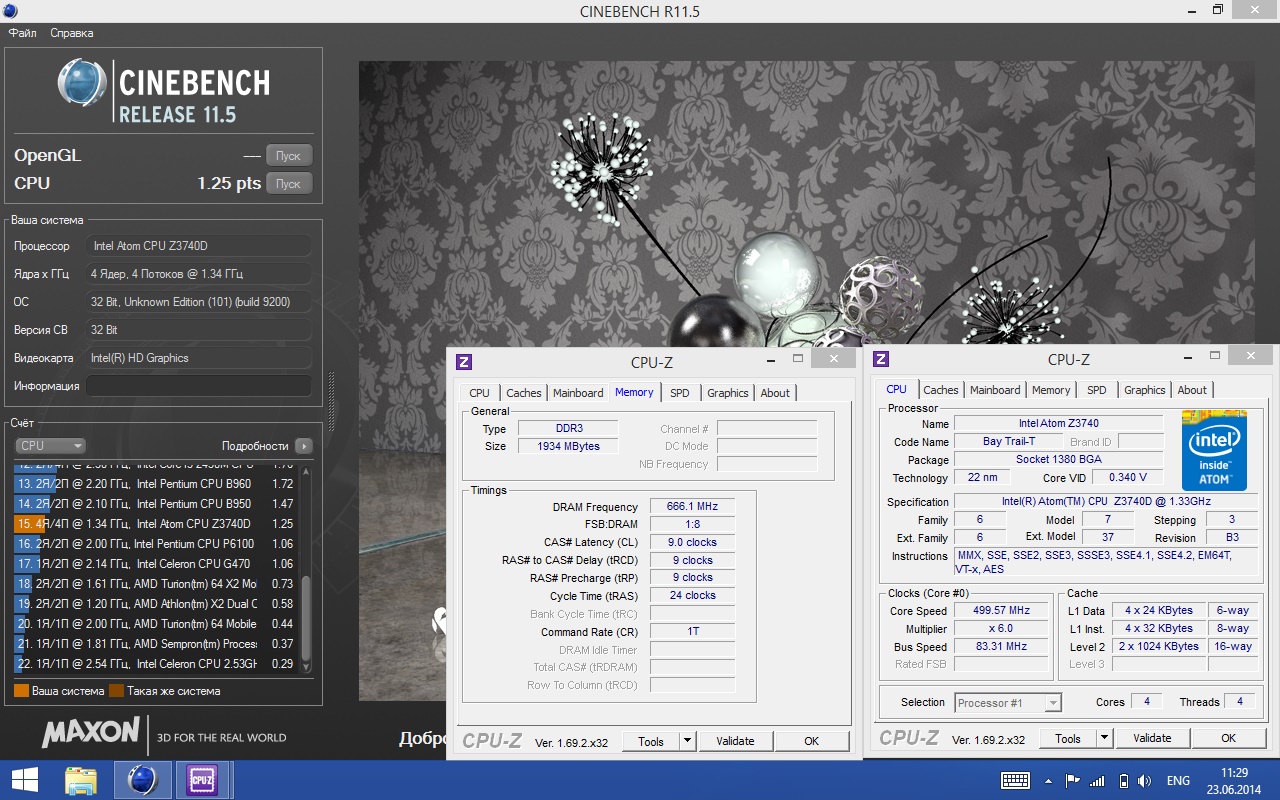Expand Подробности details arrow
This screenshot has width=1280, height=800.
tap(303, 446)
